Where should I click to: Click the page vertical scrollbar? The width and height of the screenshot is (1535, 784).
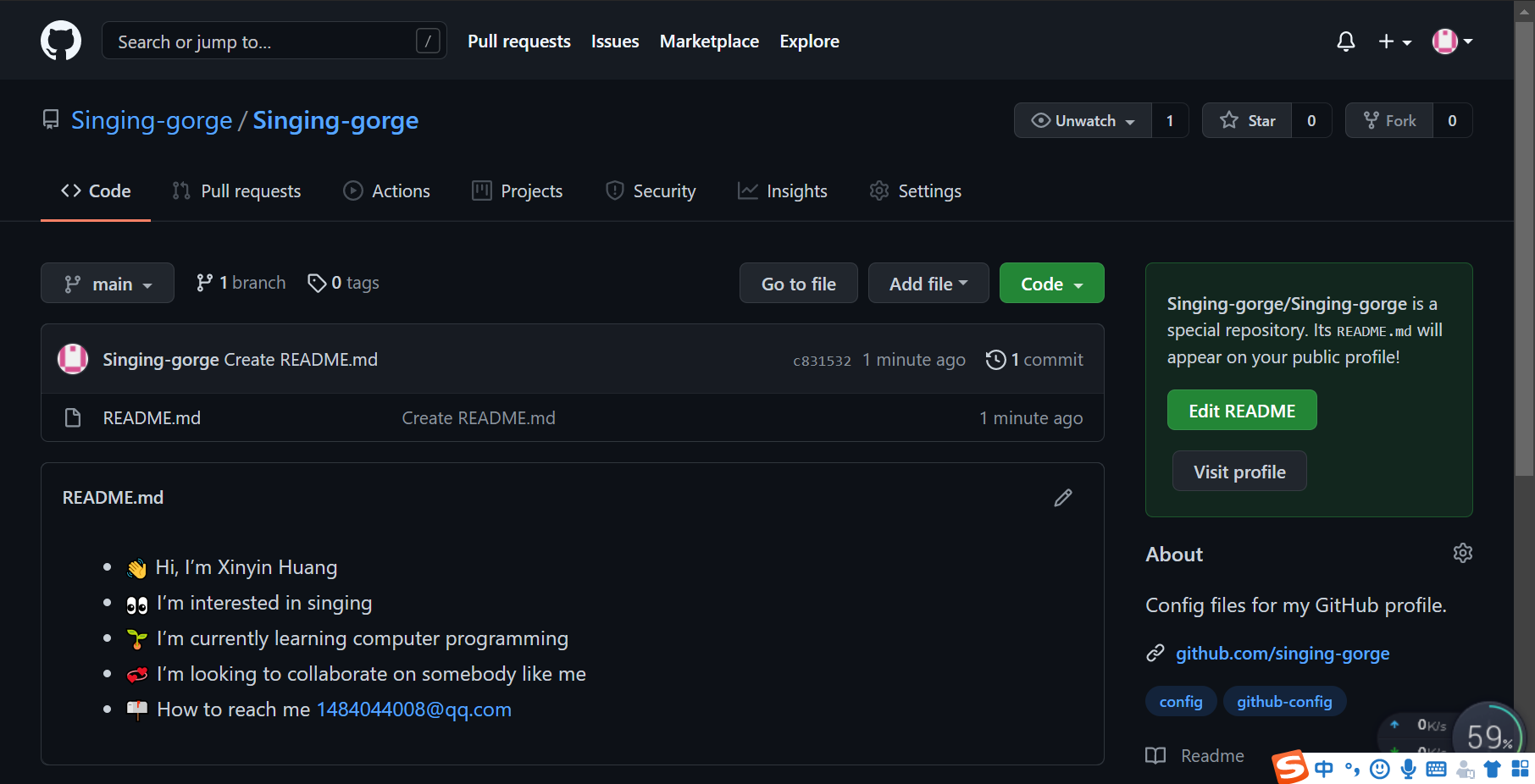coord(1524,254)
